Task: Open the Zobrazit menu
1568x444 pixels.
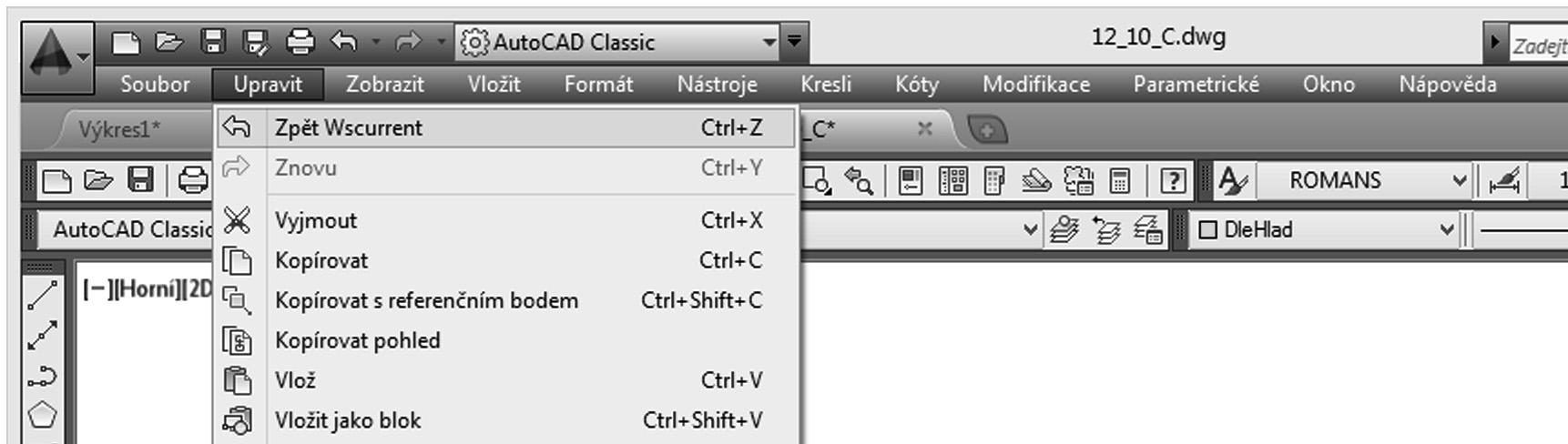Action: click(x=384, y=85)
